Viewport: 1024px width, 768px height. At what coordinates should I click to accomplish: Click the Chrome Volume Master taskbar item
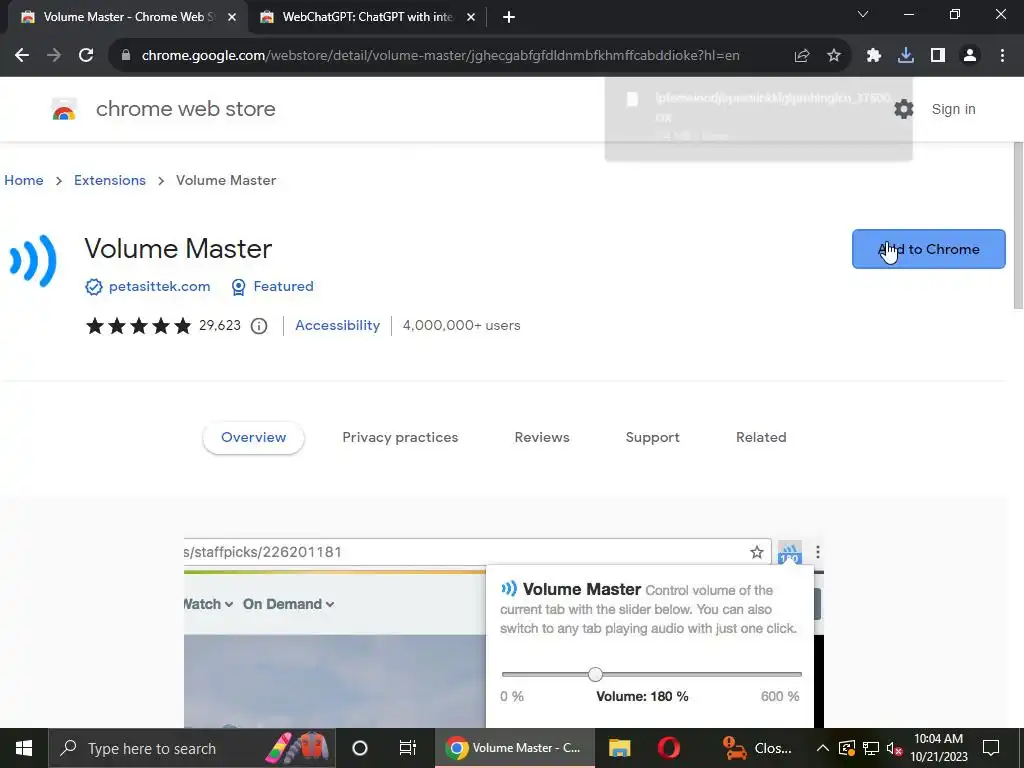[x=515, y=748]
